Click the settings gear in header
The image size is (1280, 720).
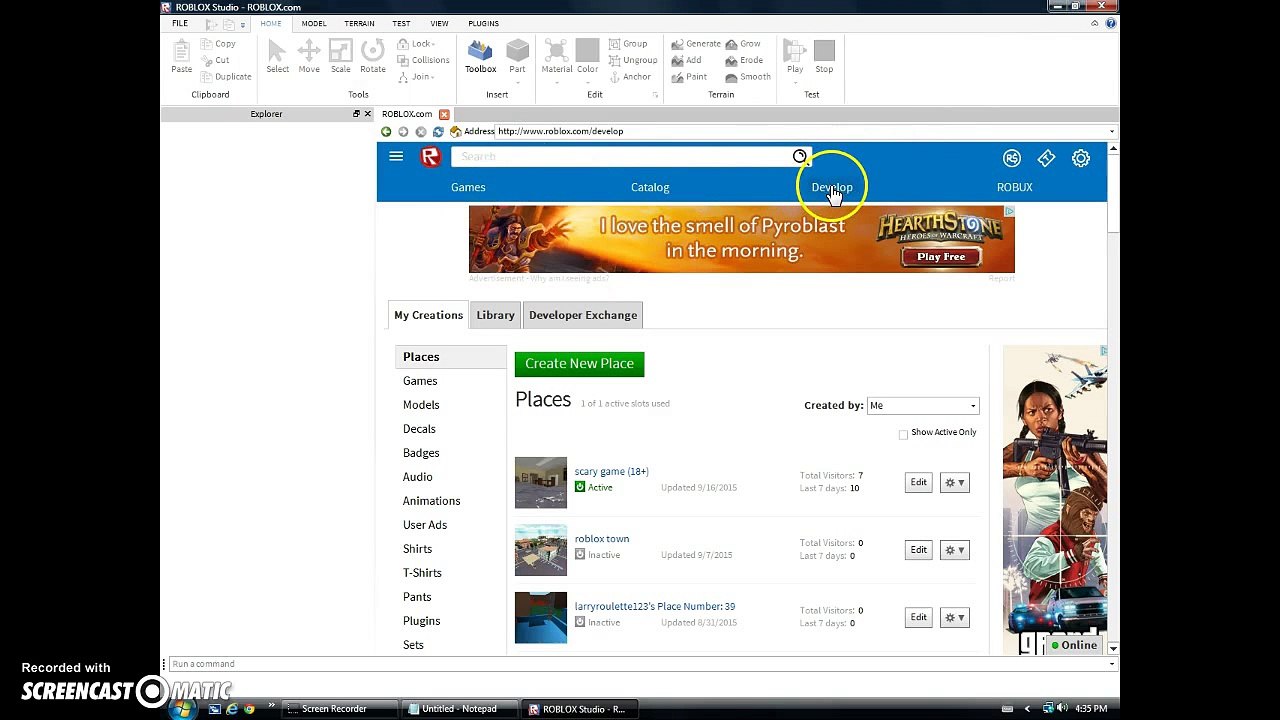tap(1081, 158)
